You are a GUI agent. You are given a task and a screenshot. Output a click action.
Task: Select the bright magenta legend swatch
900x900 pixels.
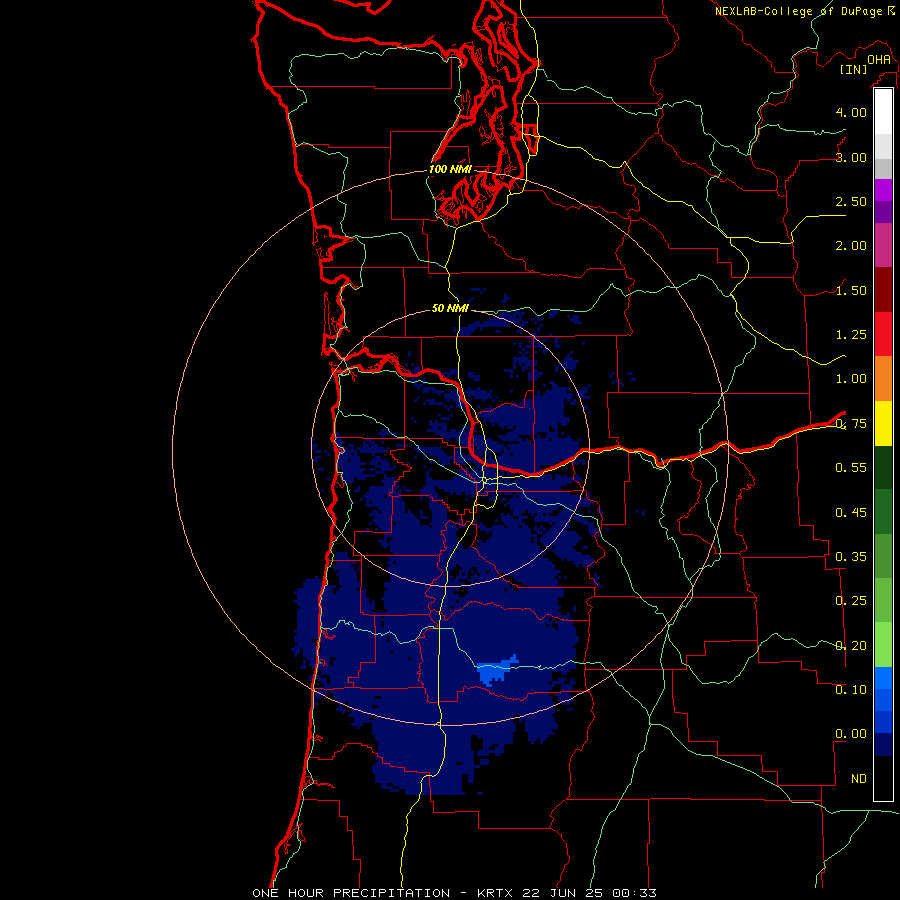pos(883,190)
